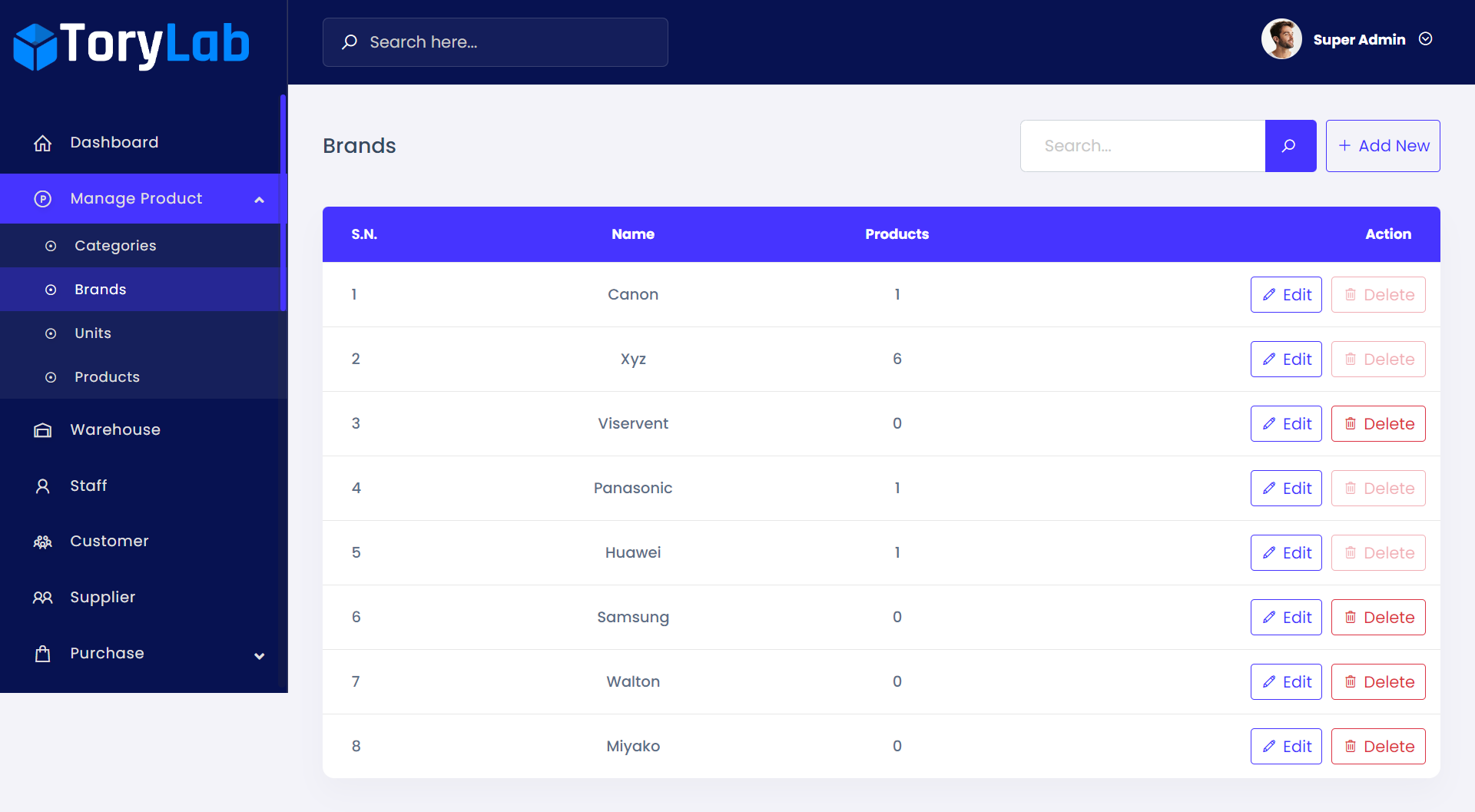Click the Warehouse building icon
Screen dimensions: 1475x812
[43, 430]
